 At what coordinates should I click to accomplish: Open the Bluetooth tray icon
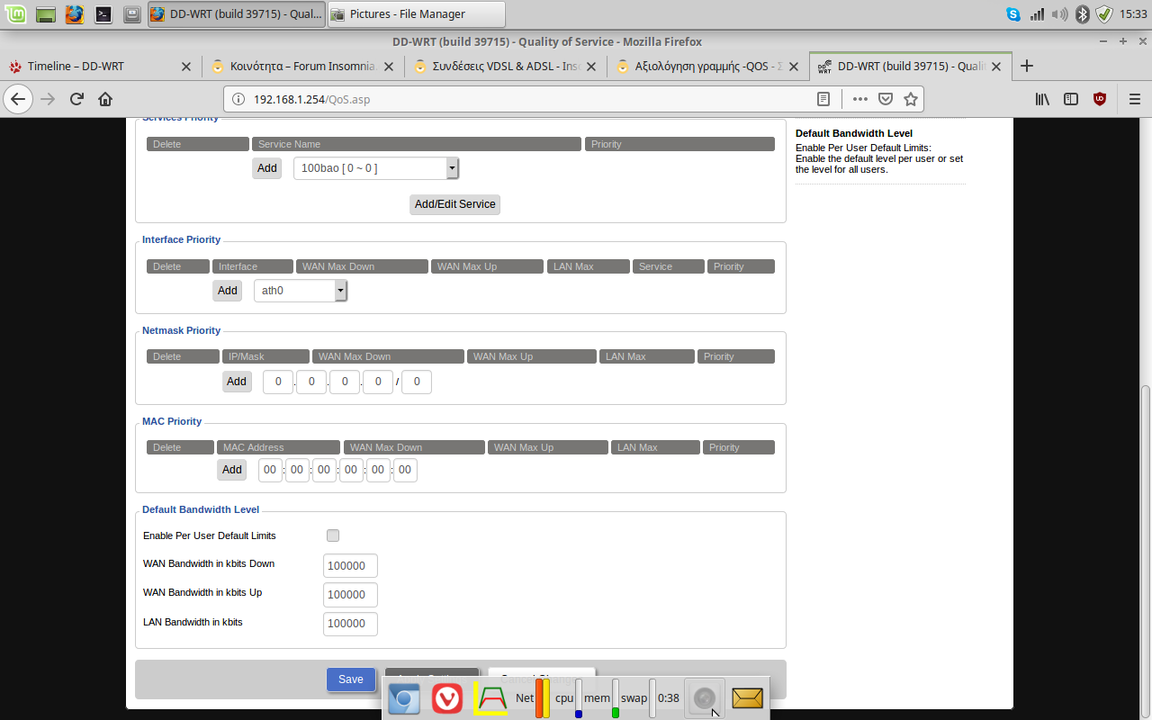(x=1081, y=14)
